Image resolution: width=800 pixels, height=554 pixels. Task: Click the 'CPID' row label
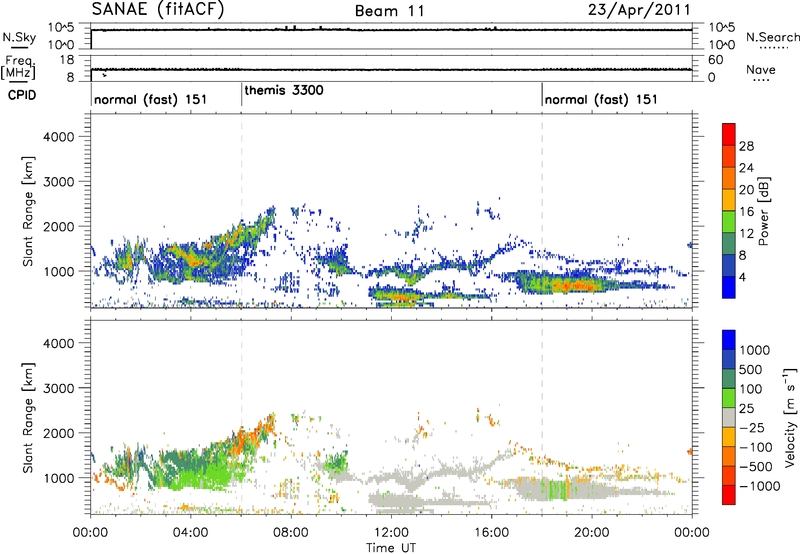point(22,95)
